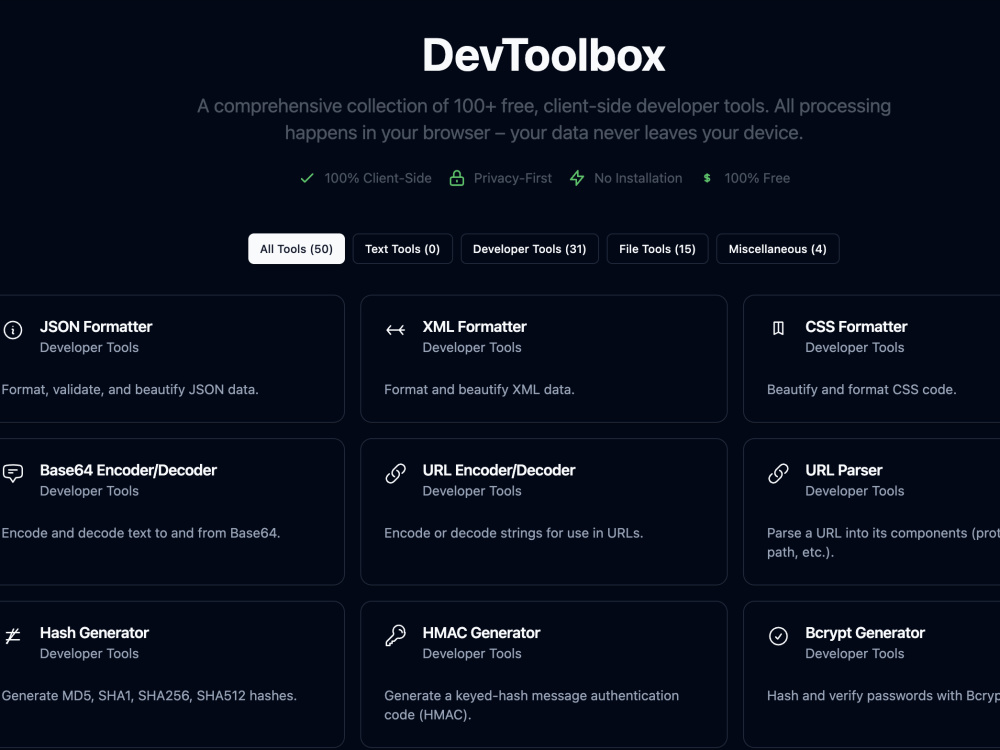Image resolution: width=1000 pixels, height=750 pixels.
Task: Open the HMAC Generator tool title
Action: click(482, 633)
